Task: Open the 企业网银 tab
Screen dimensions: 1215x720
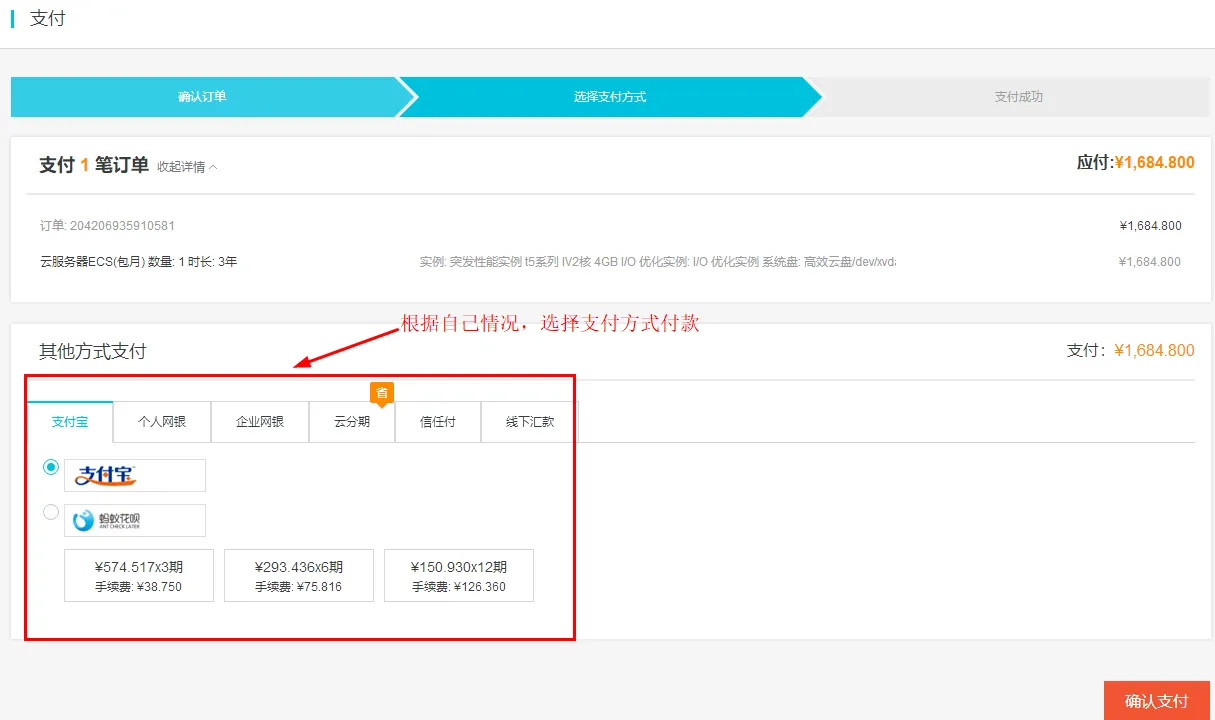Action: point(260,422)
